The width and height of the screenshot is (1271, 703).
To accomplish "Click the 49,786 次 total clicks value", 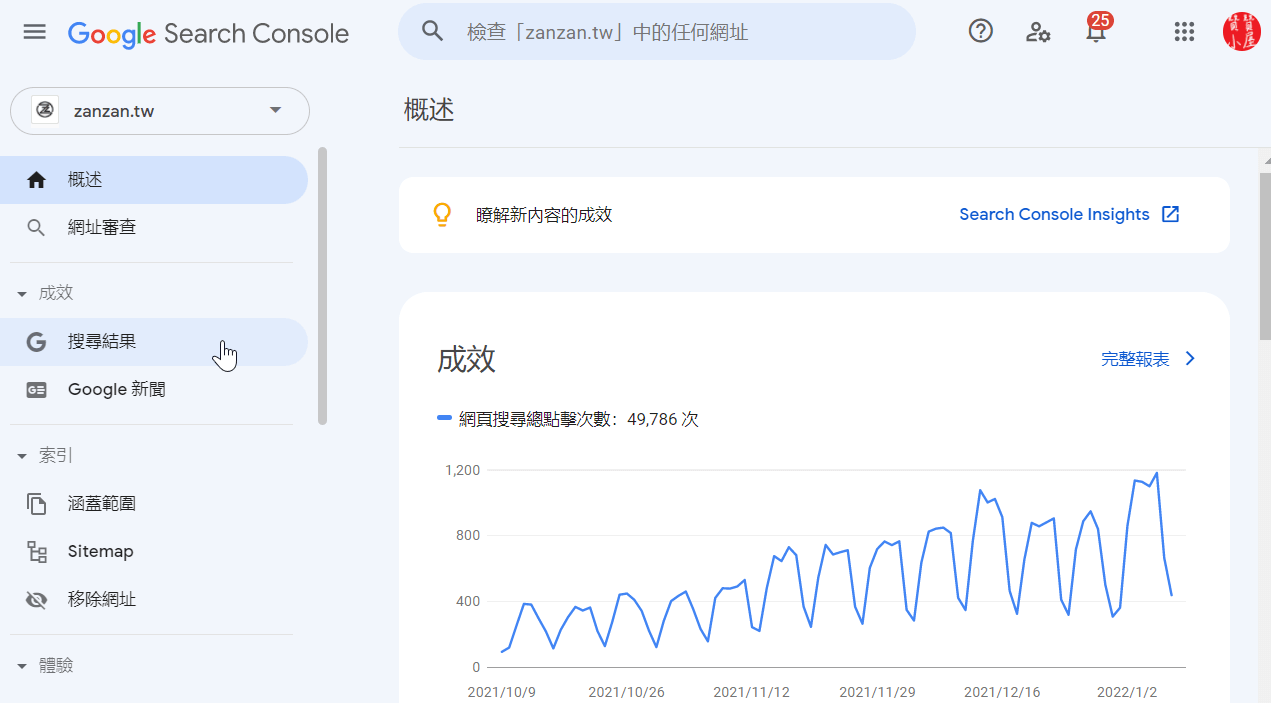I will click(663, 419).
